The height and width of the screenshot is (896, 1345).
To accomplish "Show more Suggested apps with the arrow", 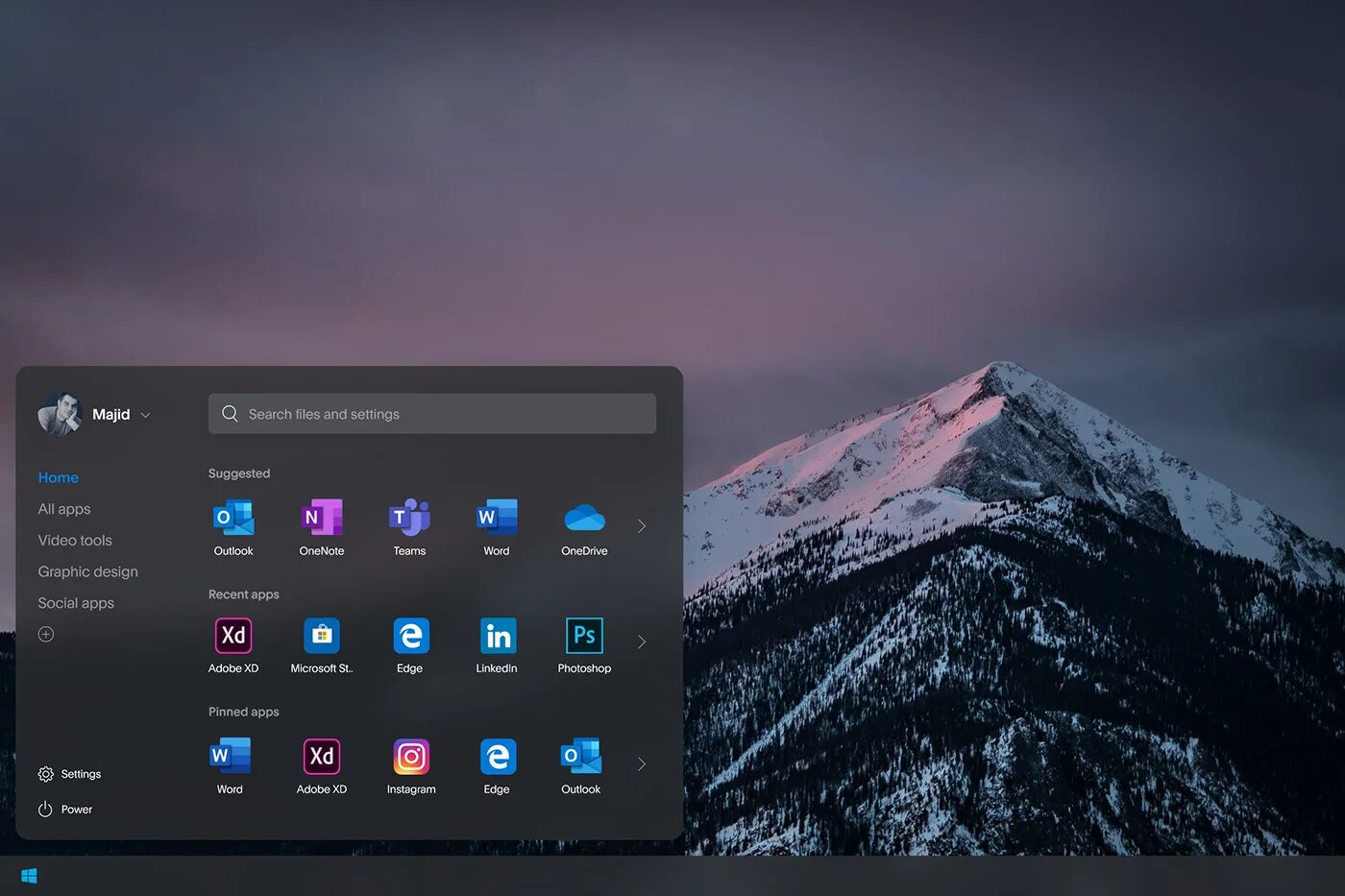I will point(642,526).
